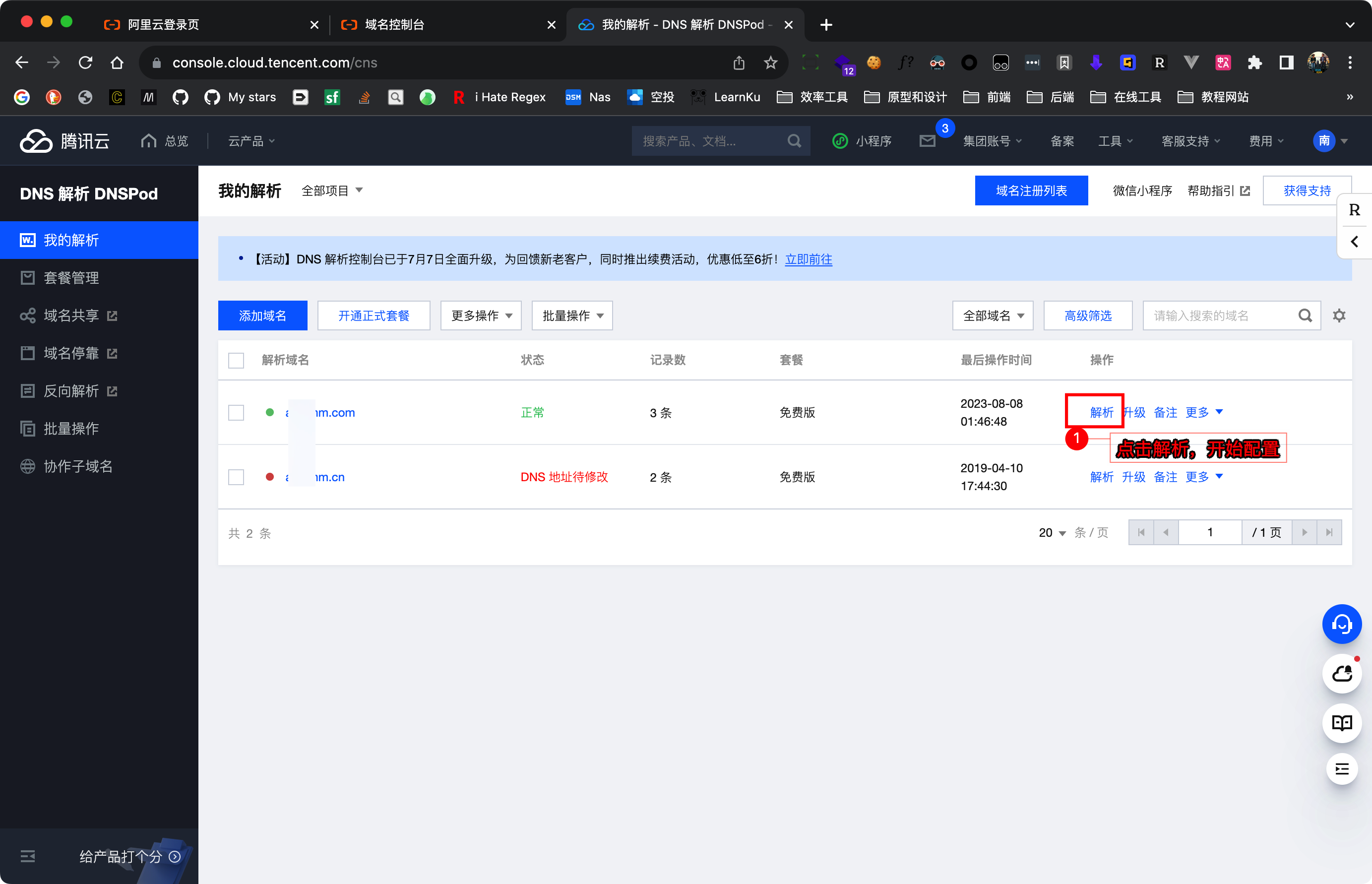Check the box for the .cn domain row
This screenshot has width=1372, height=884.
point(236,477)
